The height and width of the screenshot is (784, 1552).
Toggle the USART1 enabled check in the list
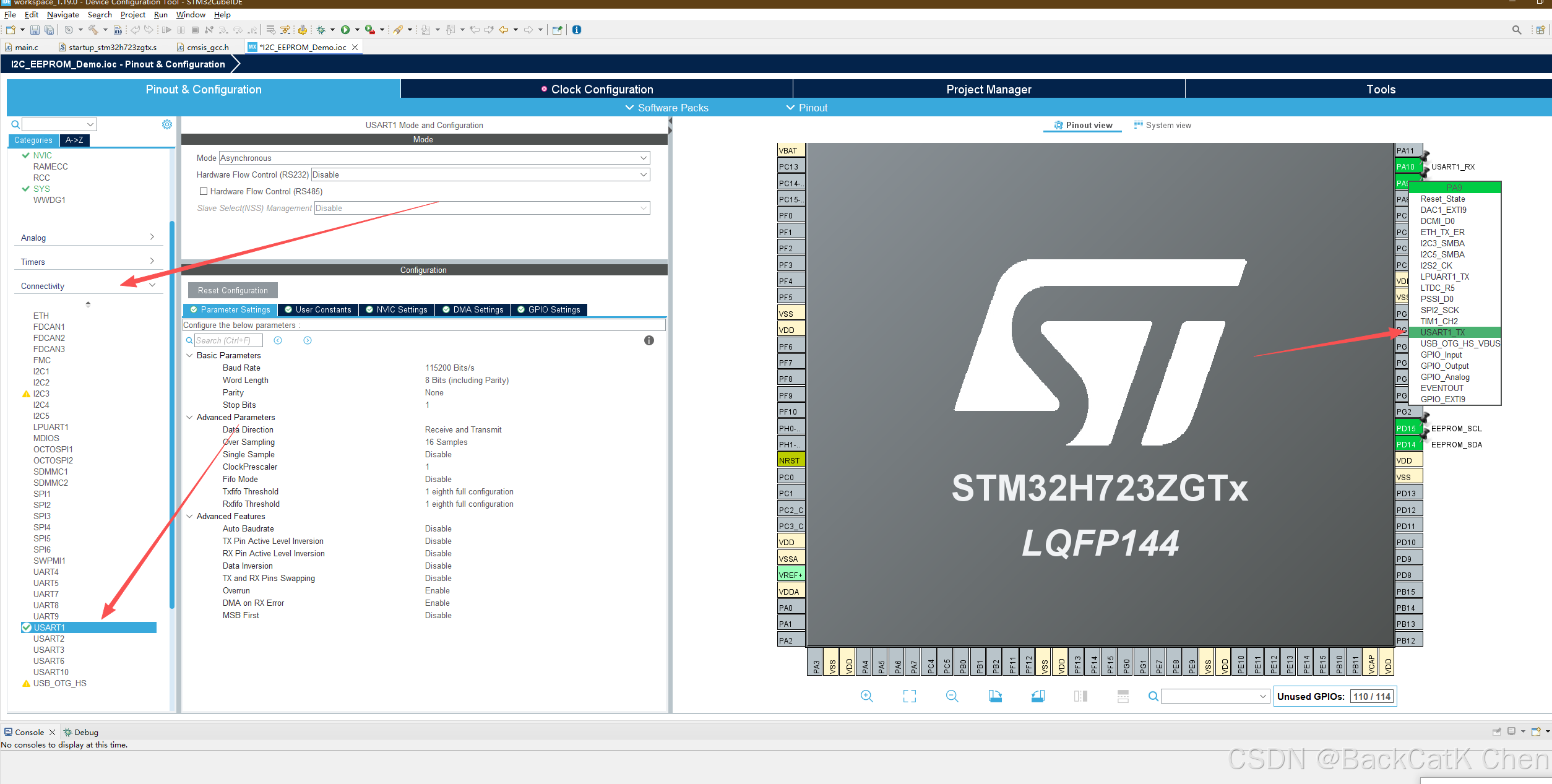click(x=27, y=627)
